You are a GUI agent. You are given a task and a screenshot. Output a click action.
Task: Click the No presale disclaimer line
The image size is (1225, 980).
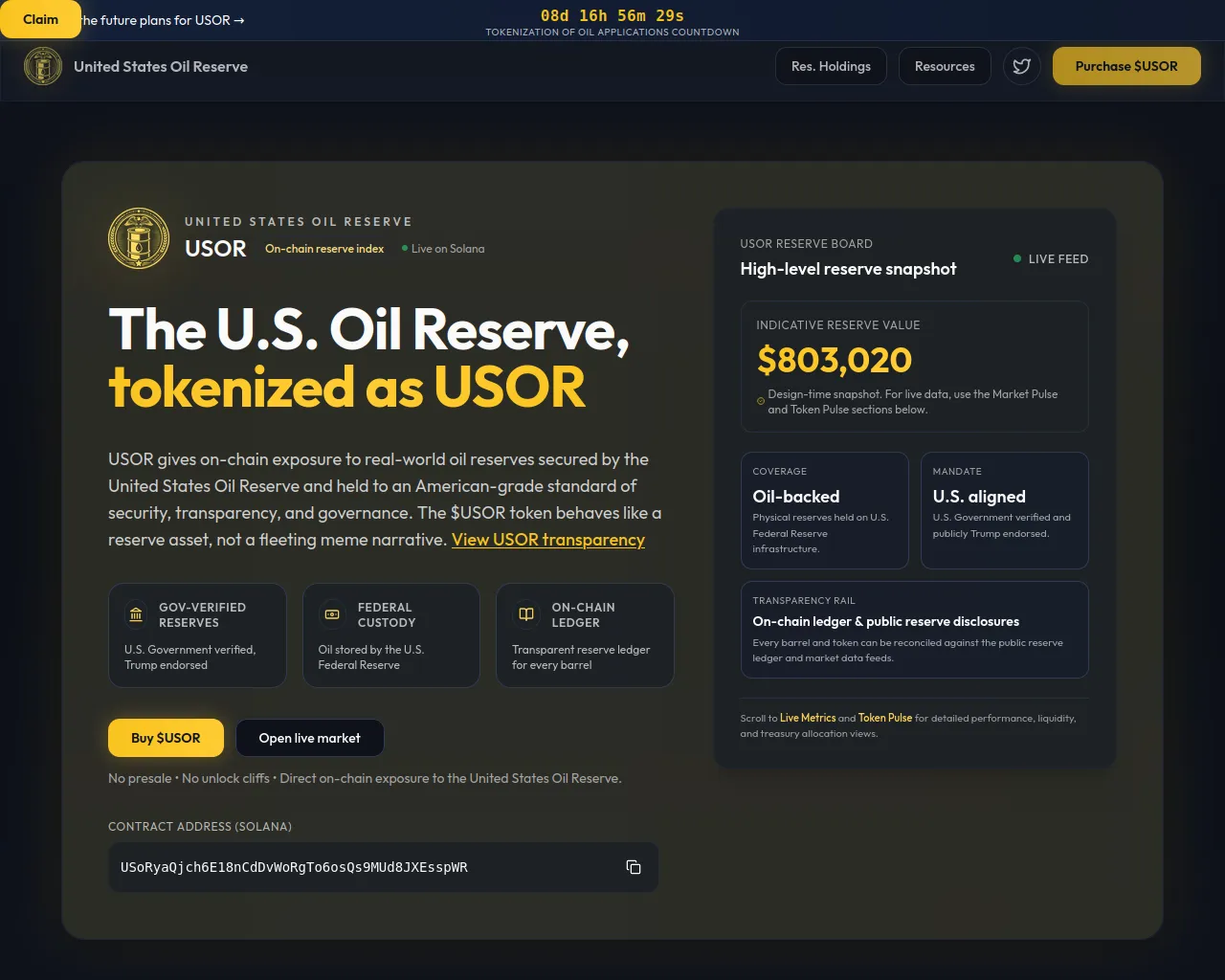[x=365, y=778]
